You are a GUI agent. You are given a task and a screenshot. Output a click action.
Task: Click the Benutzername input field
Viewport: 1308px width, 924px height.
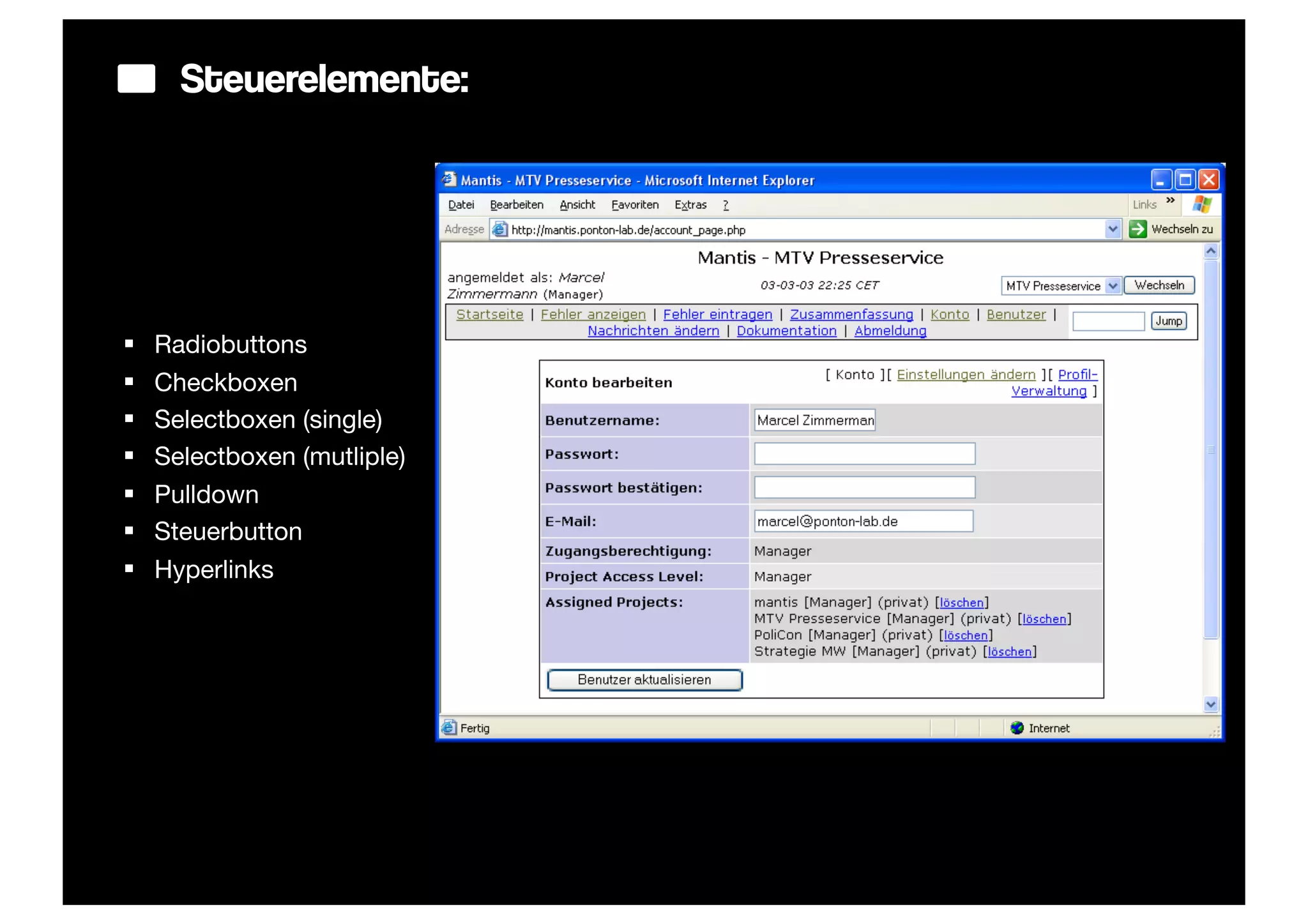pos(815,420)
